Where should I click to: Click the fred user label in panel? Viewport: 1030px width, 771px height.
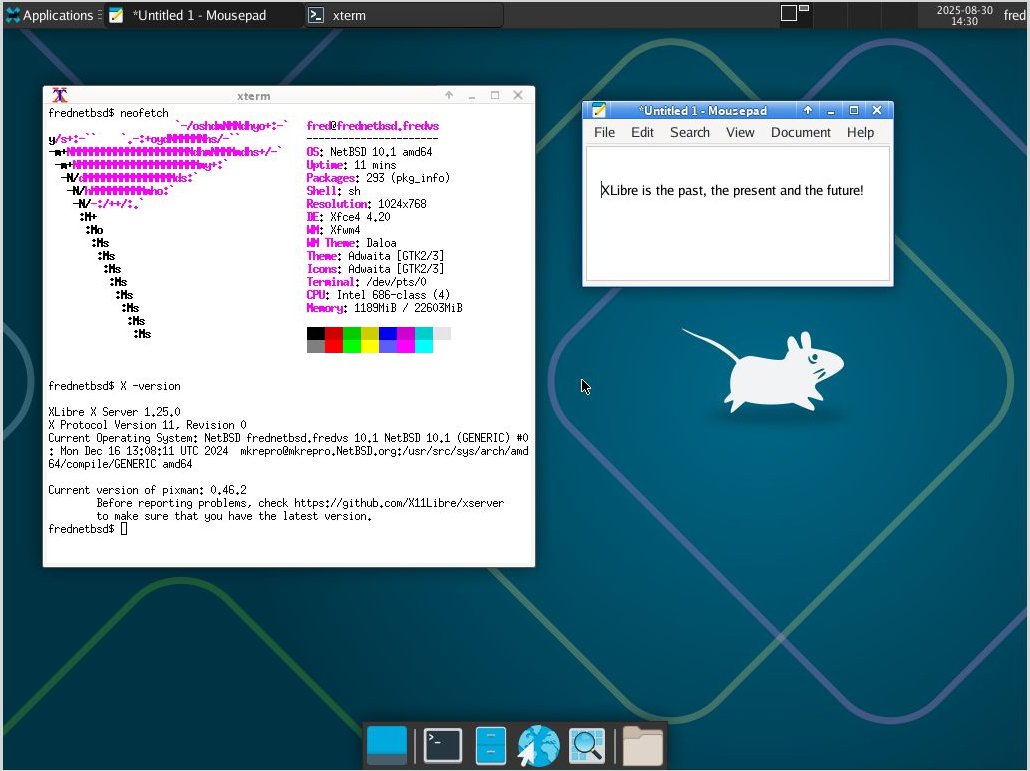[x=1014, y=15]
